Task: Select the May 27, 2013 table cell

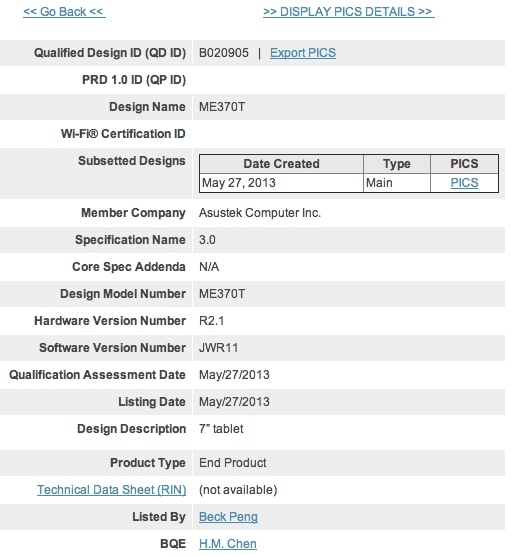Action: (x=281, y=183)
